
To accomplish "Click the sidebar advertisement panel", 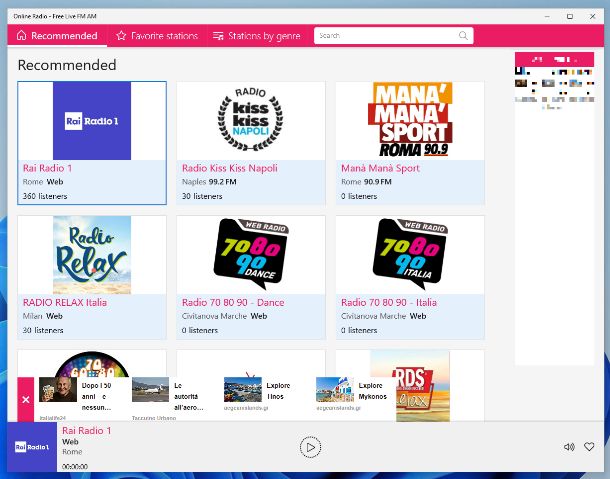I will (x=554, y=208).
